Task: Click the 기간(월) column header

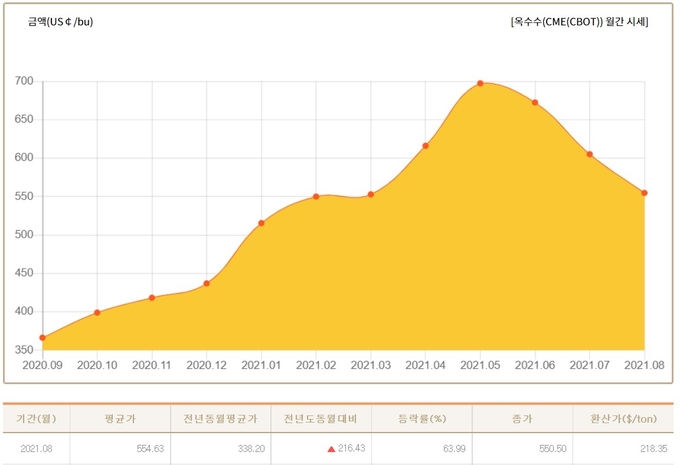Action: (x=36, y=419)
